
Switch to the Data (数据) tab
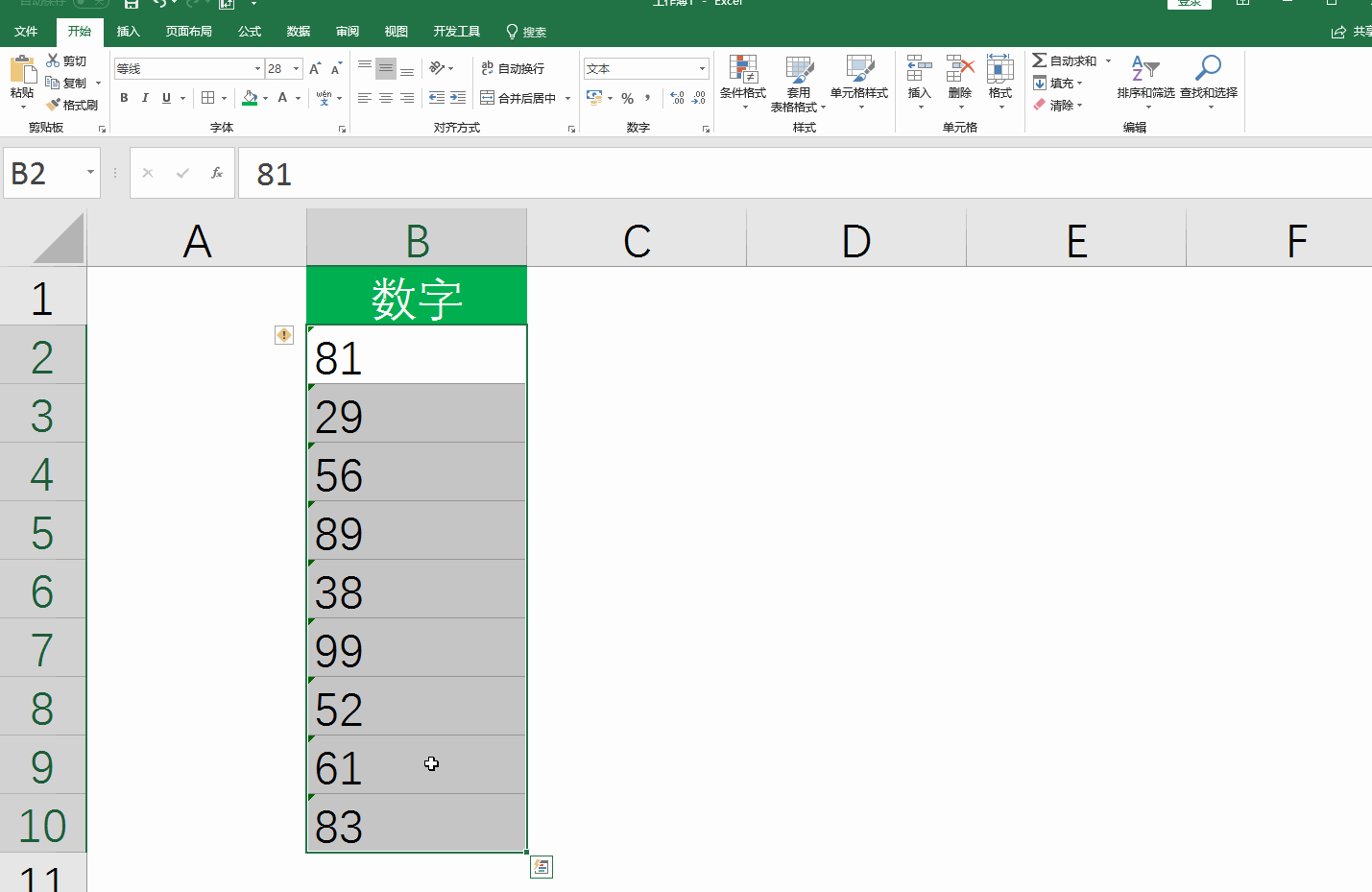point(299,32)
